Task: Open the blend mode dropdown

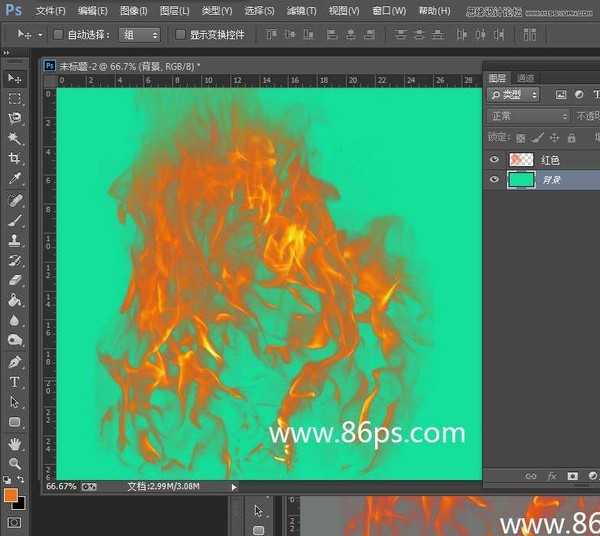Action: point(528,116)
